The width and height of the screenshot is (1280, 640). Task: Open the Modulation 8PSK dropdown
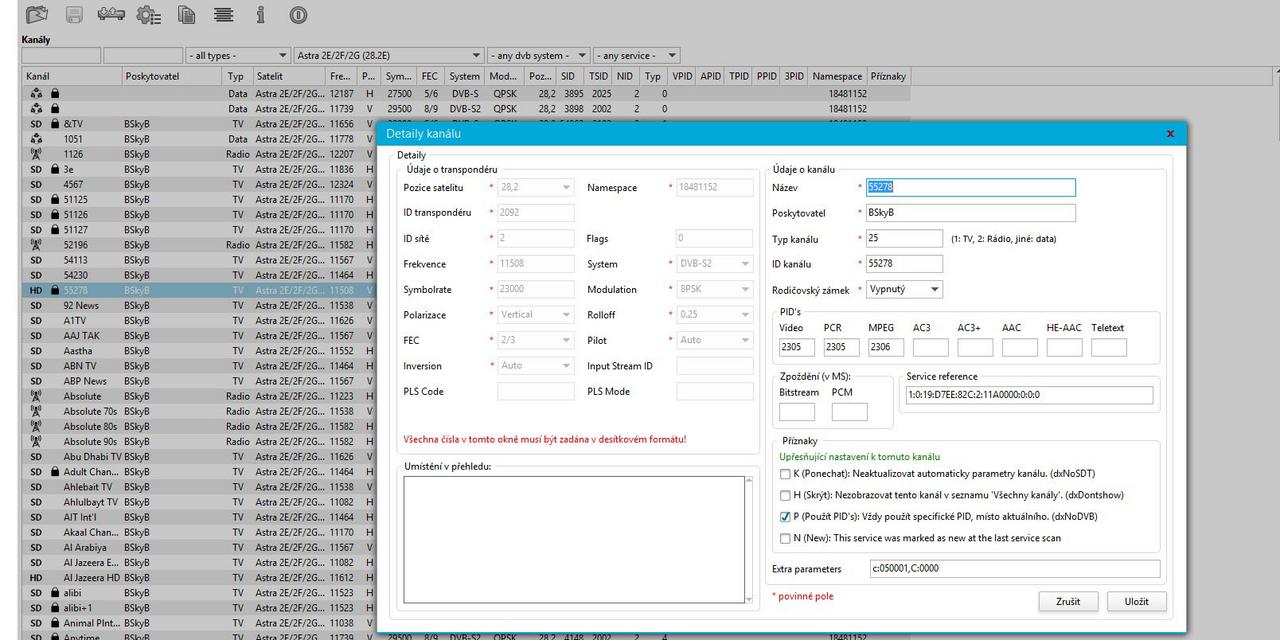[715, 289]
